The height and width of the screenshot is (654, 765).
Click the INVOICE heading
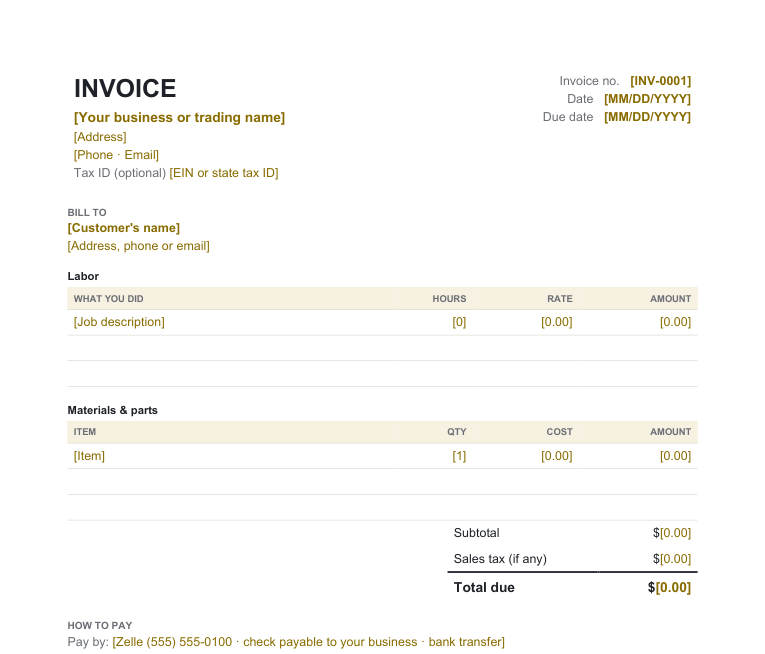pos(125,88)
